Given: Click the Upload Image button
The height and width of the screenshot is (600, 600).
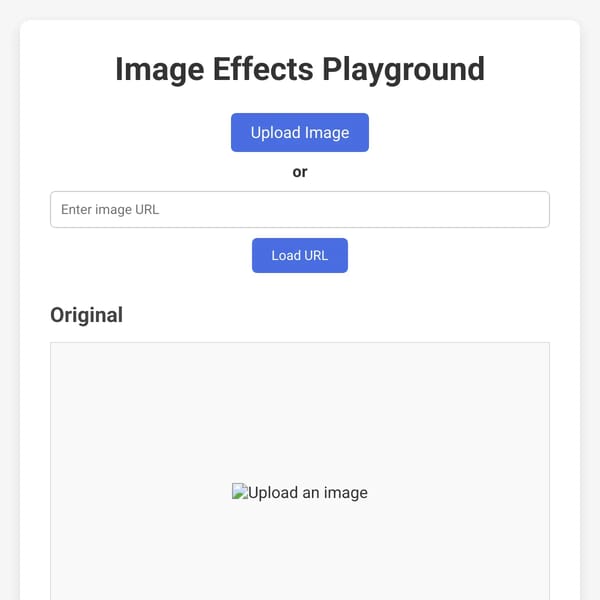Looking at the screenshot, I should (x=300, y=132).
